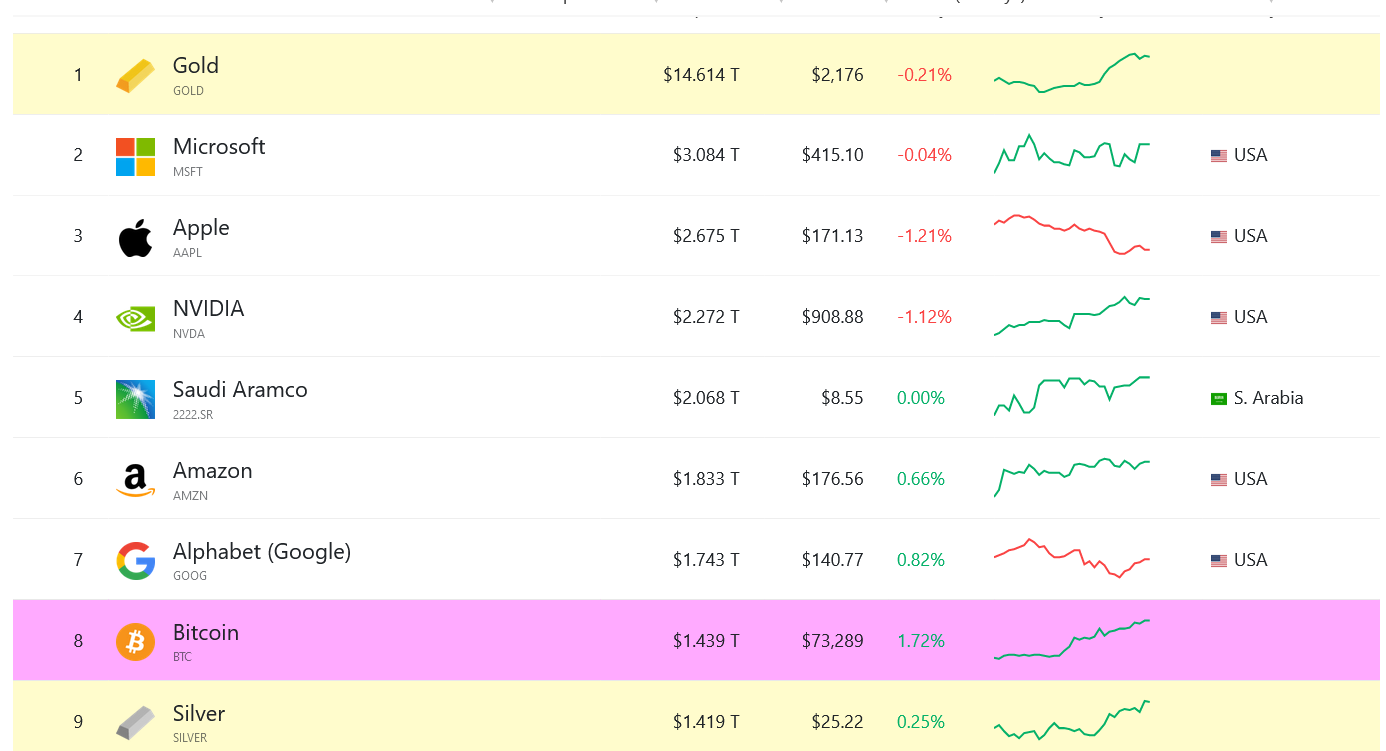Click the USA flag in Microsoft row
The height and width of the screenshot is (751, 1386).
(1218, 156)
